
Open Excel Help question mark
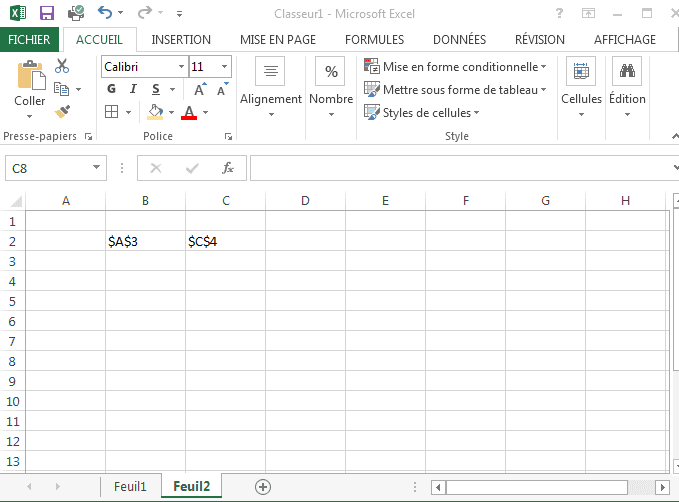pos(559,13)
